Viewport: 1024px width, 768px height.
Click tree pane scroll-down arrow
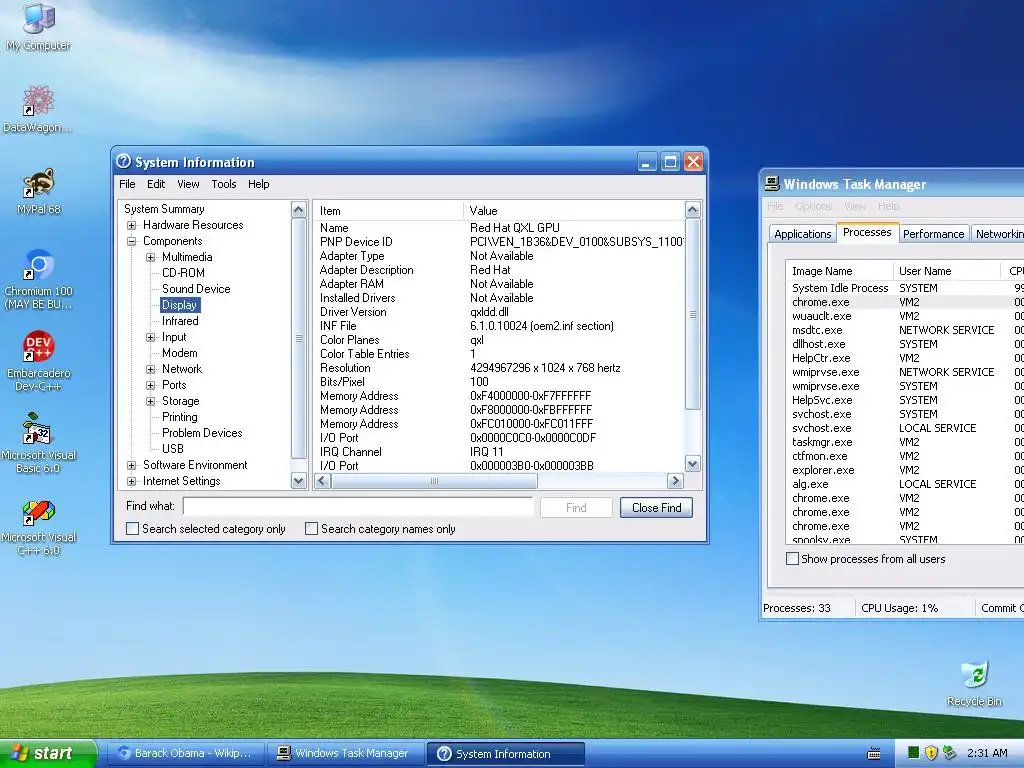[298, 481]
